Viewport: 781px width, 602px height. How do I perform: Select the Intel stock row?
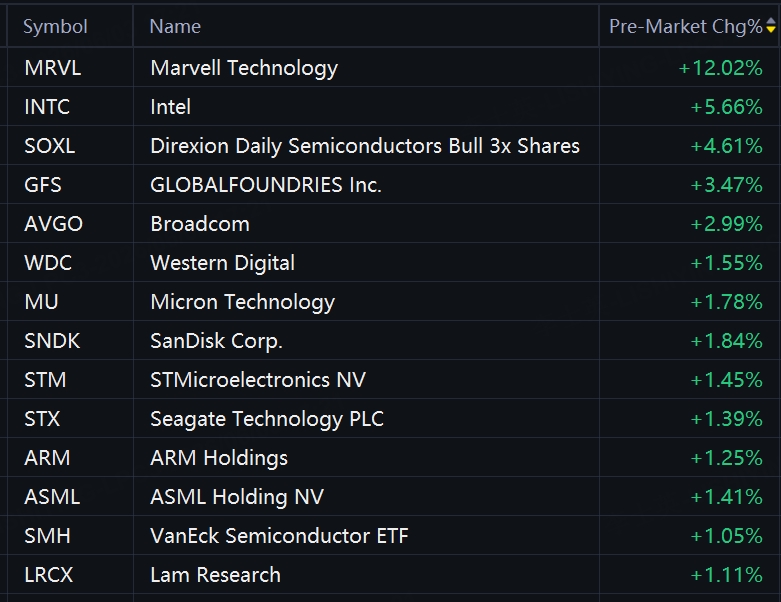[x=390, y=107]
